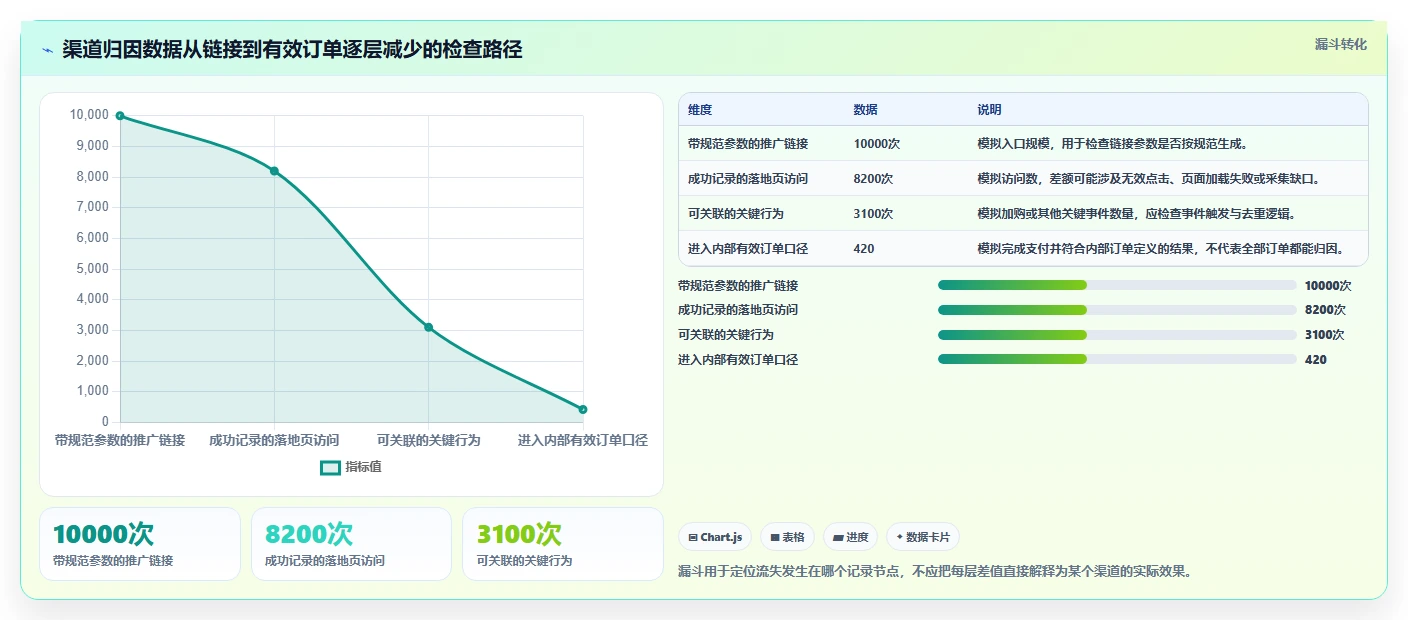Click the 10000次 data card
1408x620 pixels.
(x=140, y=544)
